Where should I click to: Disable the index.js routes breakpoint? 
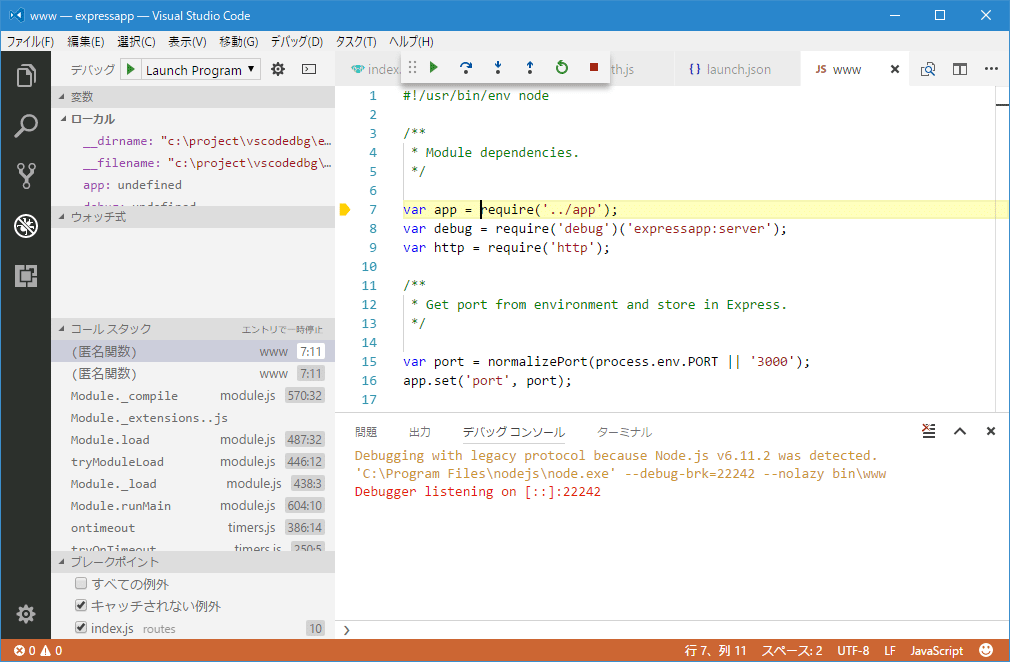coord(79,628)
